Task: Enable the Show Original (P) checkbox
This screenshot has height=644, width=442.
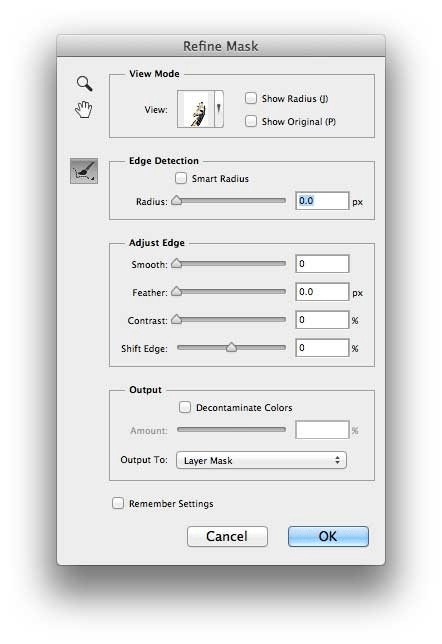Action: [x=251, y=121]
